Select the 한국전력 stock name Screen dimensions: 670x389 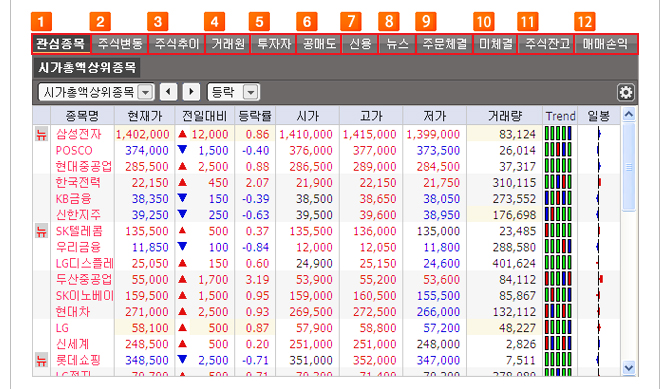click(78, 183)
